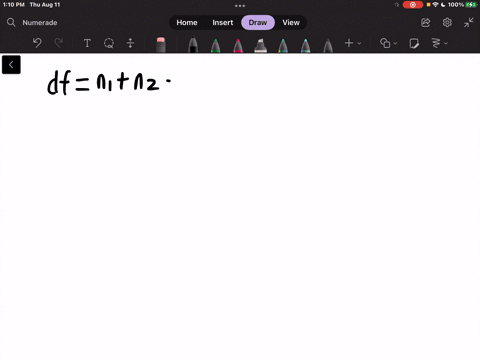Viewport: 480px width, 360px height.
Task: Switch to the Draw tab
Action: click(258, 22)
